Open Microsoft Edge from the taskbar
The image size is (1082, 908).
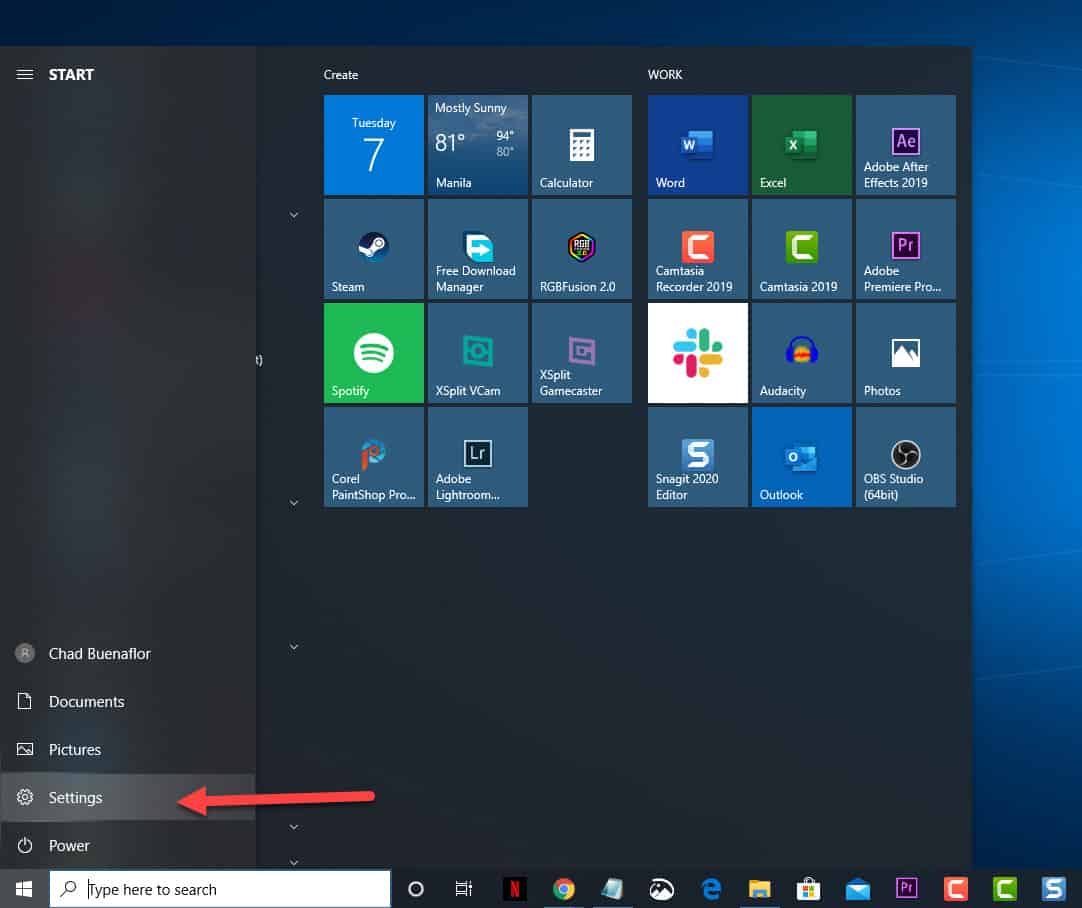[x=711, y=889]
